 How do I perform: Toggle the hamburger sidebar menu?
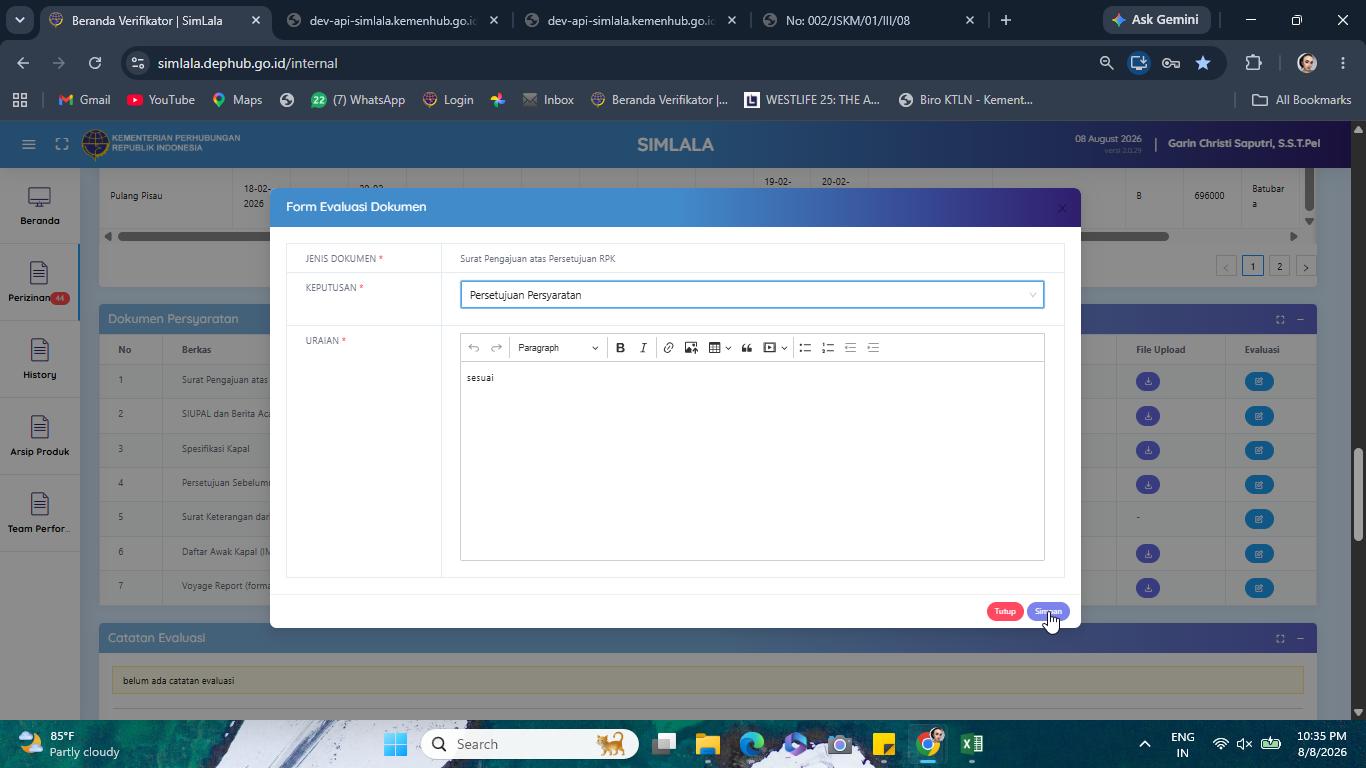[x=29, y=145]
